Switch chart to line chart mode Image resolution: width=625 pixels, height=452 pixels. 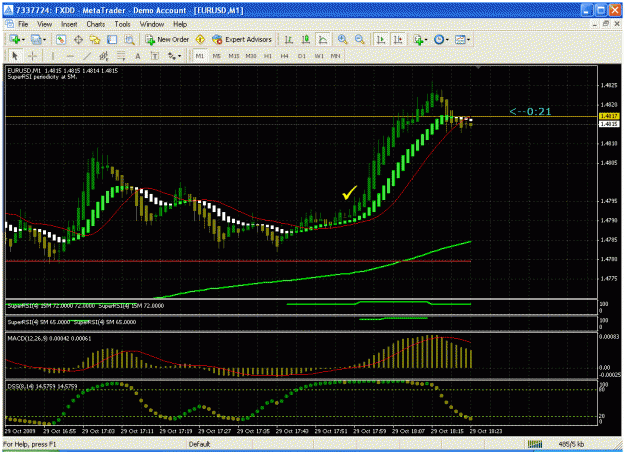click(323, 39)
